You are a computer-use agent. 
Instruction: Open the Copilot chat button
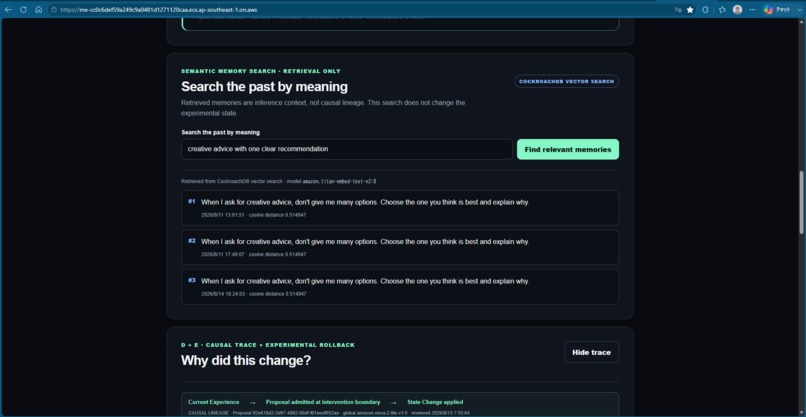click(x=776, y=9)
